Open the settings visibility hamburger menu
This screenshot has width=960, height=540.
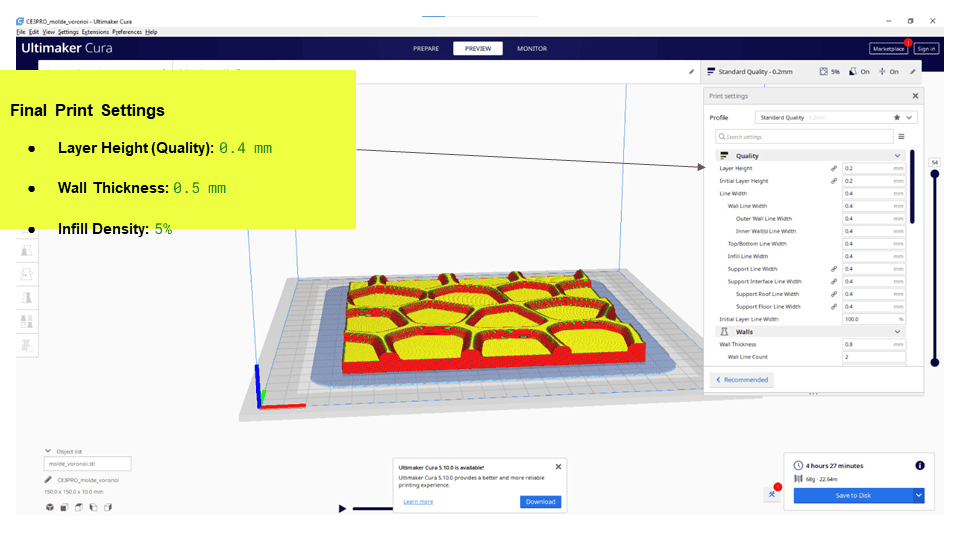[901, 136]
